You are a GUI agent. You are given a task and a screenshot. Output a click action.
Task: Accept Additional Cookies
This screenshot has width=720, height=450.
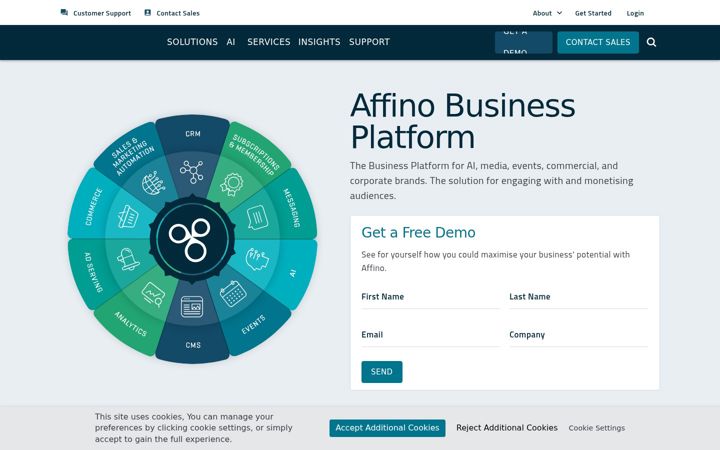pyautogui.click(x=387, y=428)
